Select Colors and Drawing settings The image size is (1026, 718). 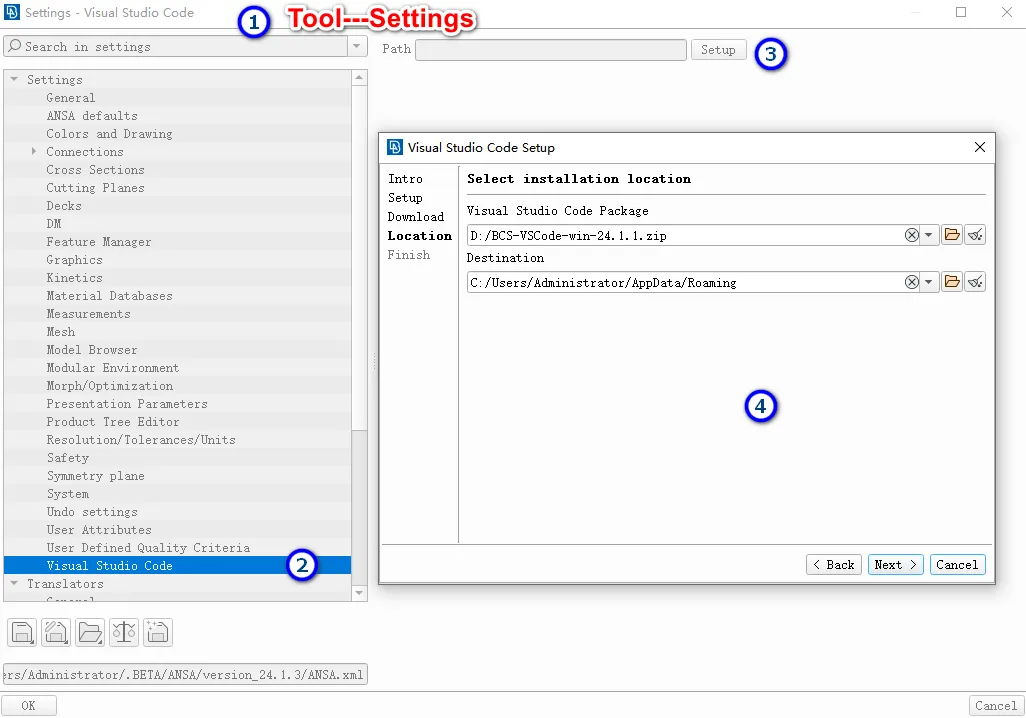click(109, 134)
